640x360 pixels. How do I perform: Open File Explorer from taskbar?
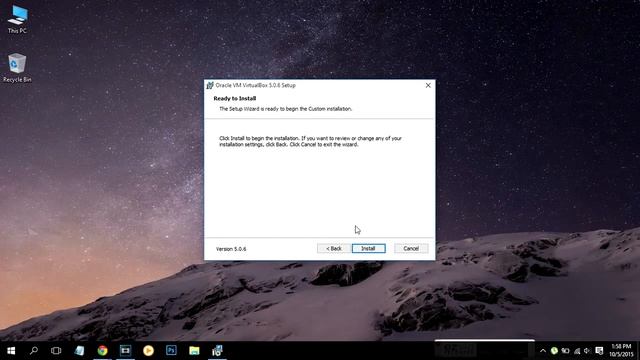[x=194, y=351]
